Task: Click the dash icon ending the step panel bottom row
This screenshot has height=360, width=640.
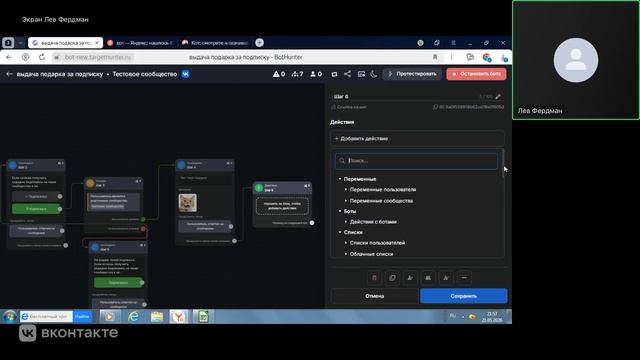Action: pyautogui.click(x=464, y=278)
